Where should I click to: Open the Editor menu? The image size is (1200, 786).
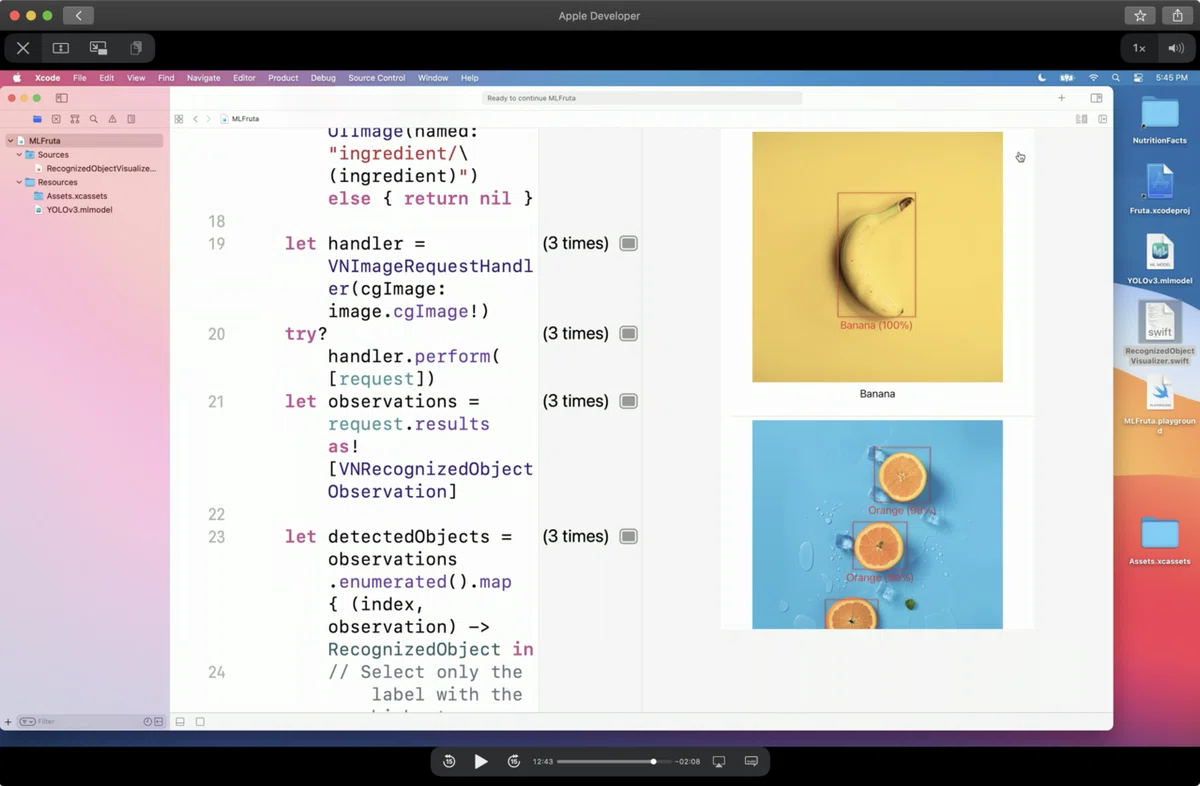244,78
